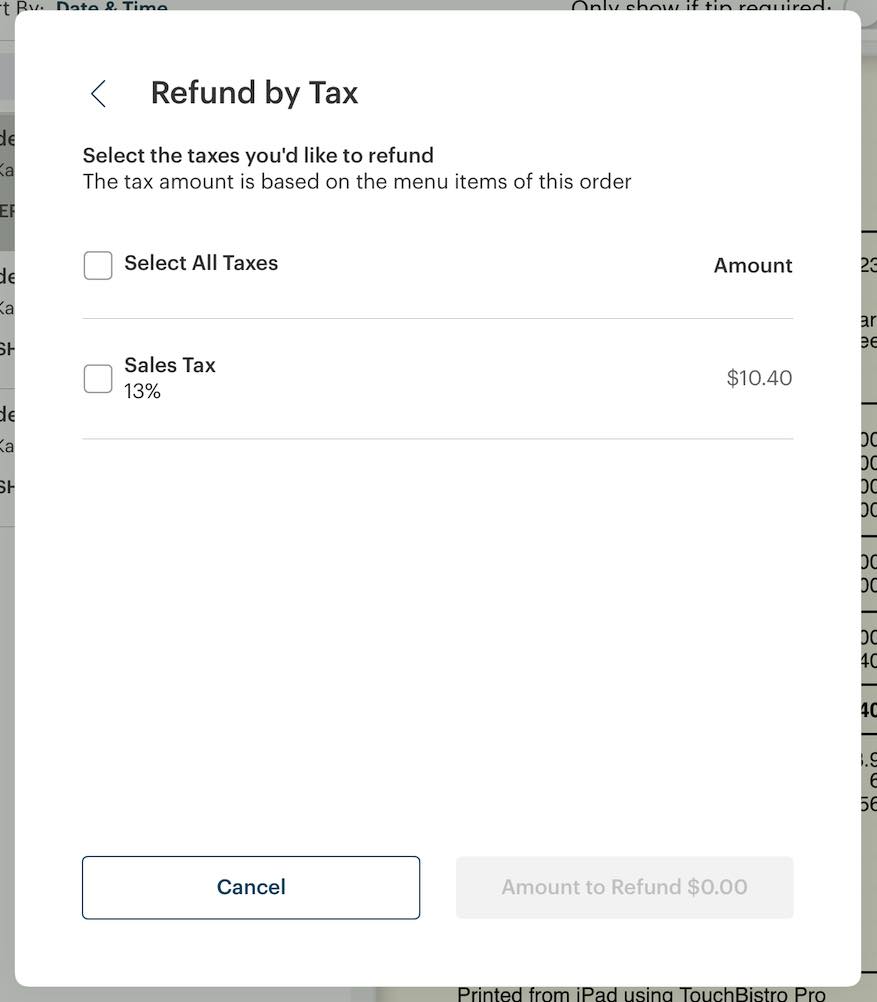
Task: Click the Refund by Tax title
Action: point(254,93)
